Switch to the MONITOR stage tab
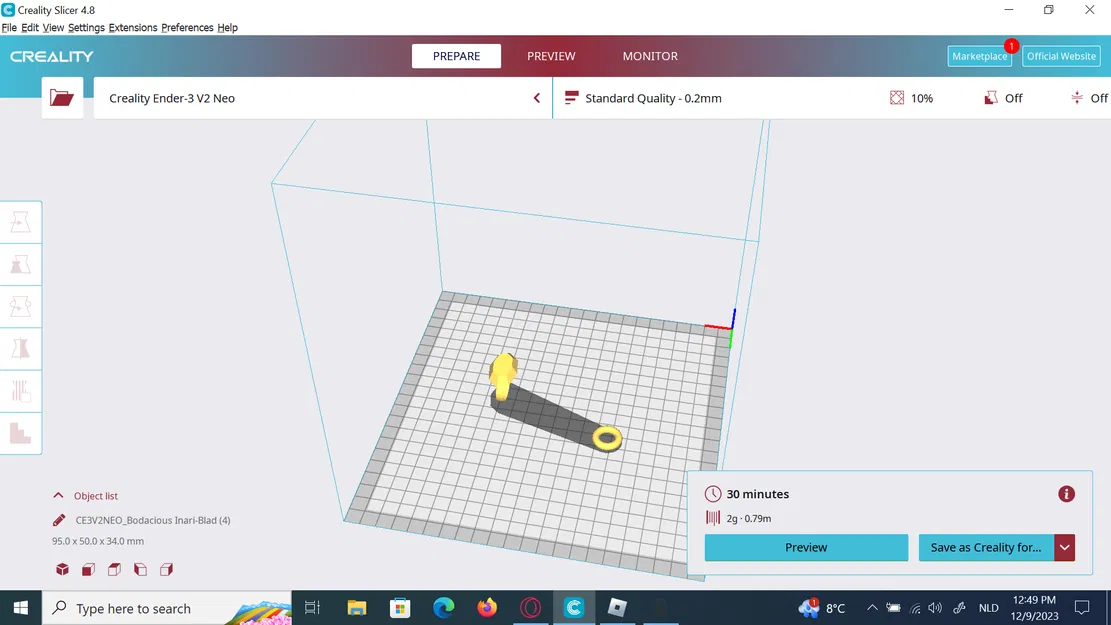 click(x=650, y=56)
